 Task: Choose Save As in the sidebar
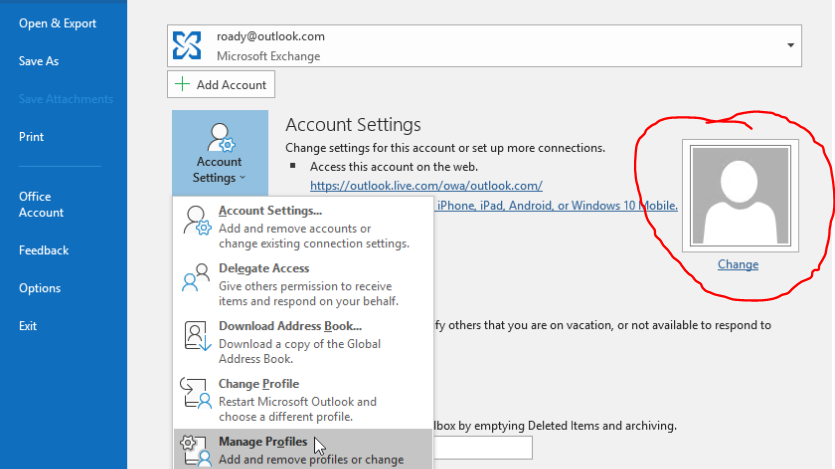pos(38,61)
